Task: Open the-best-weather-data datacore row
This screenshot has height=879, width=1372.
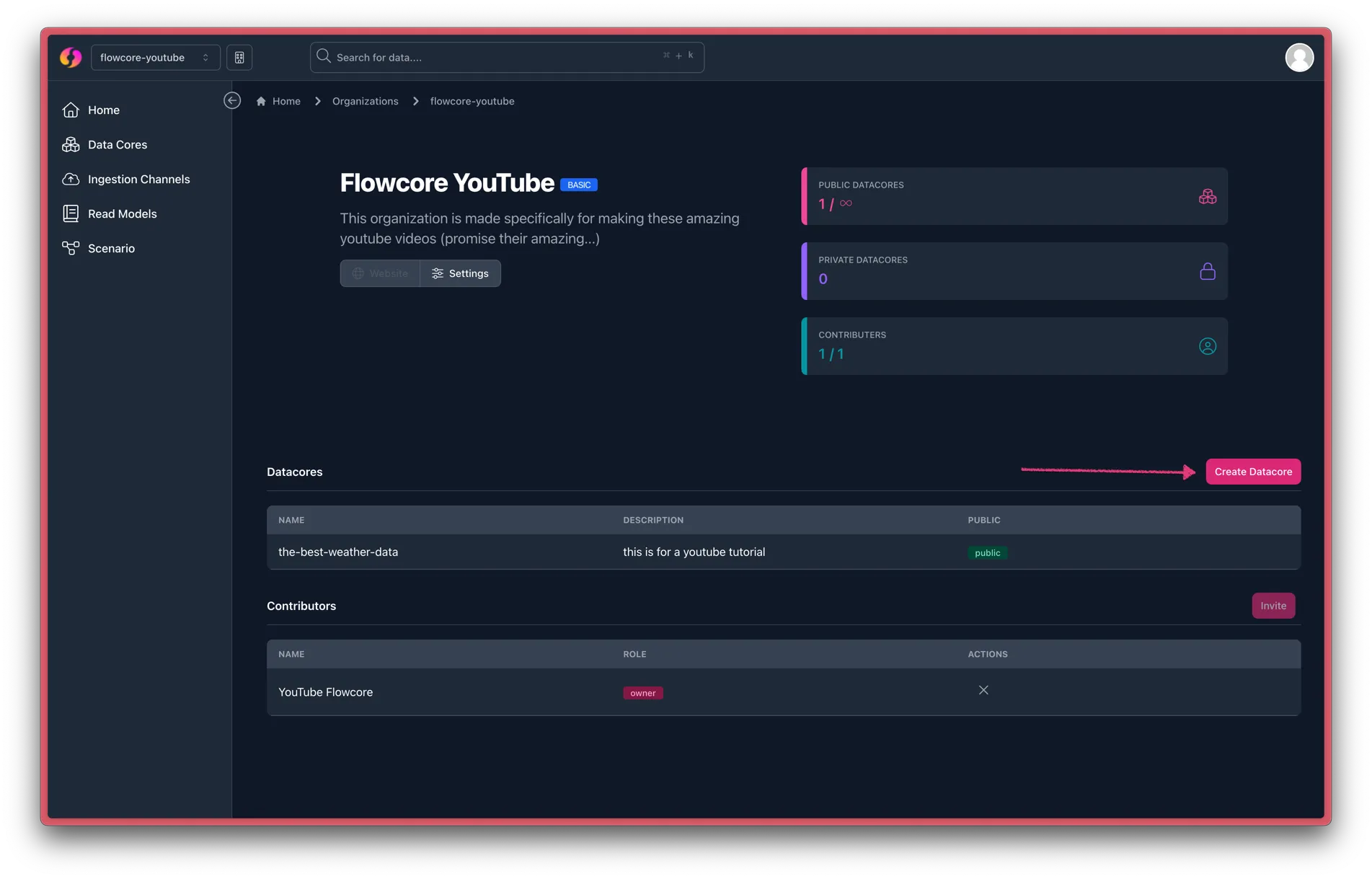Action: pos(784,552)
